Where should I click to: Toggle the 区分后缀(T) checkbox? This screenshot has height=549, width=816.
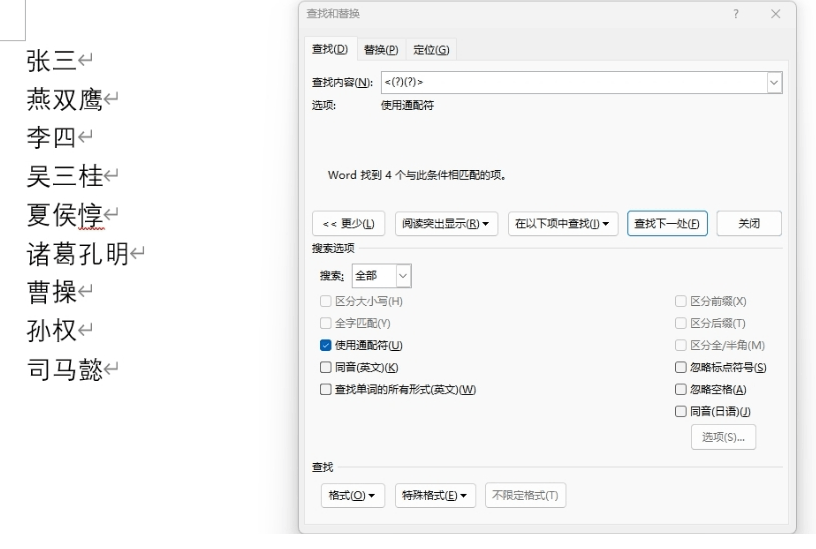click(x=681, y=323)
